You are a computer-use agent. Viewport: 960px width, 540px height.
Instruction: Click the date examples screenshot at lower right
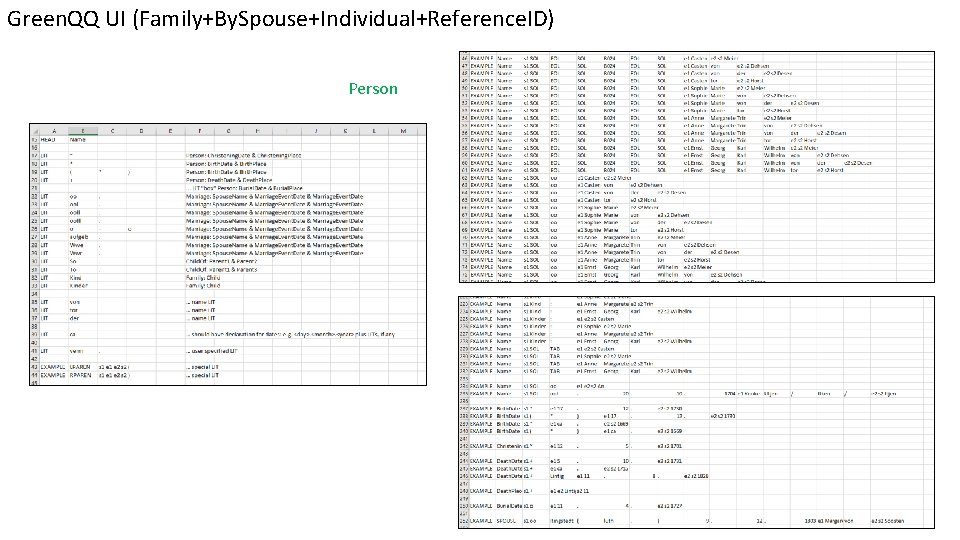pyautogui.click(x=697, y=412)
